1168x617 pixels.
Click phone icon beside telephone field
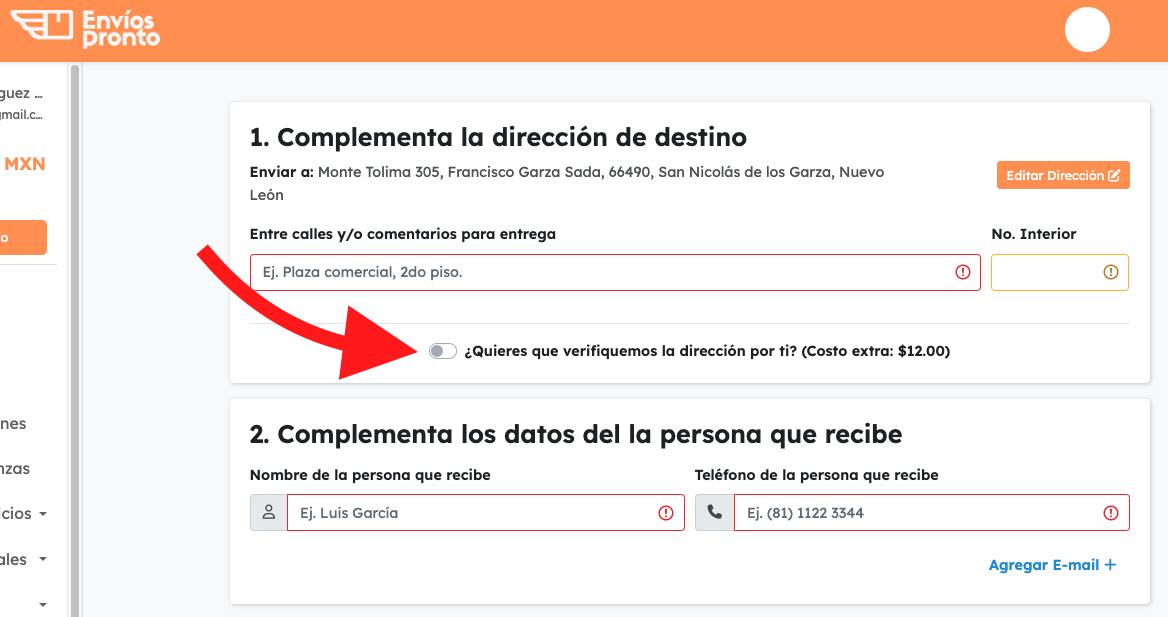(x=714, y=512)
